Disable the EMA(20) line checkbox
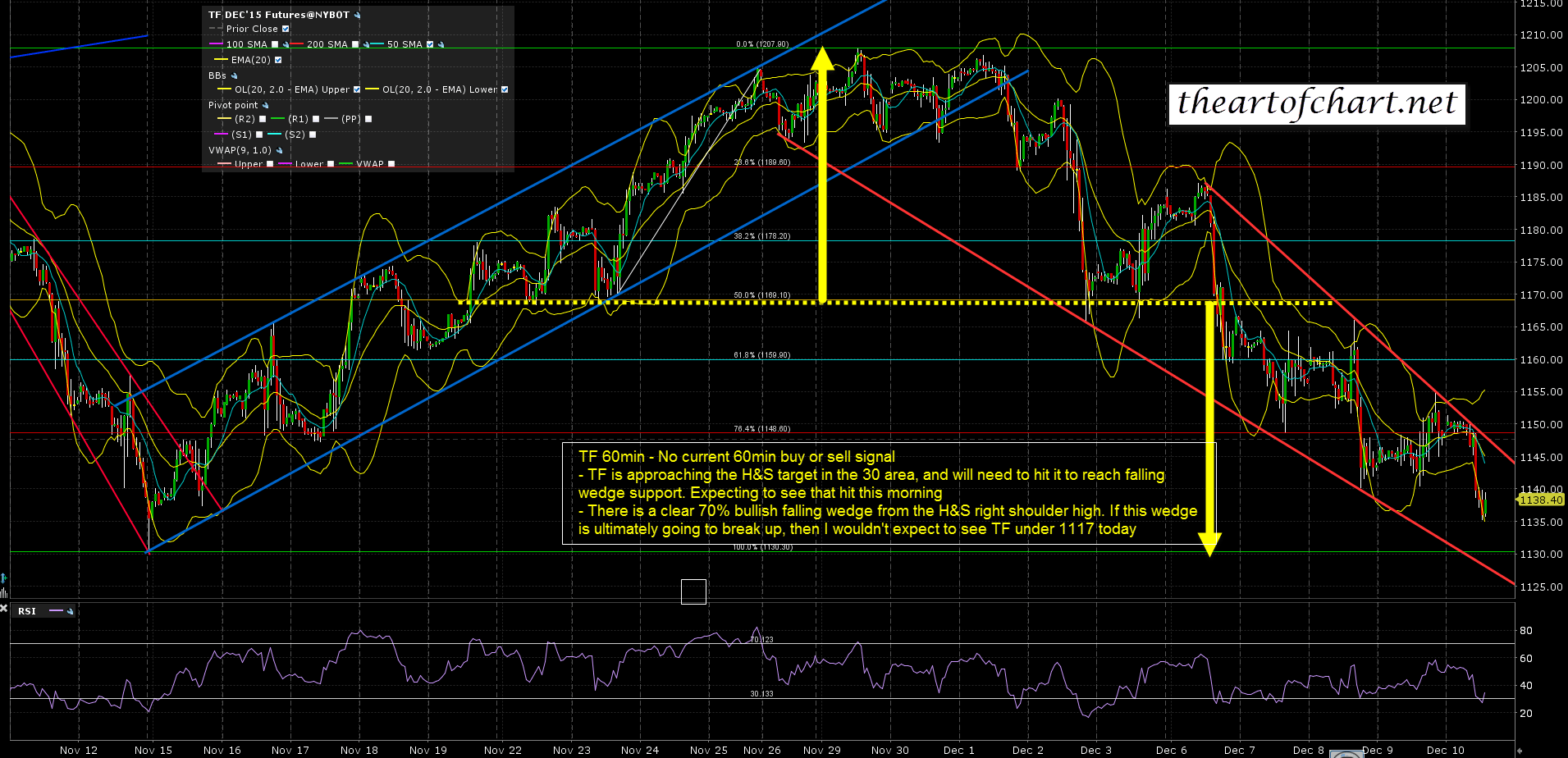The image size is (1568, 758). coord(278,60)
